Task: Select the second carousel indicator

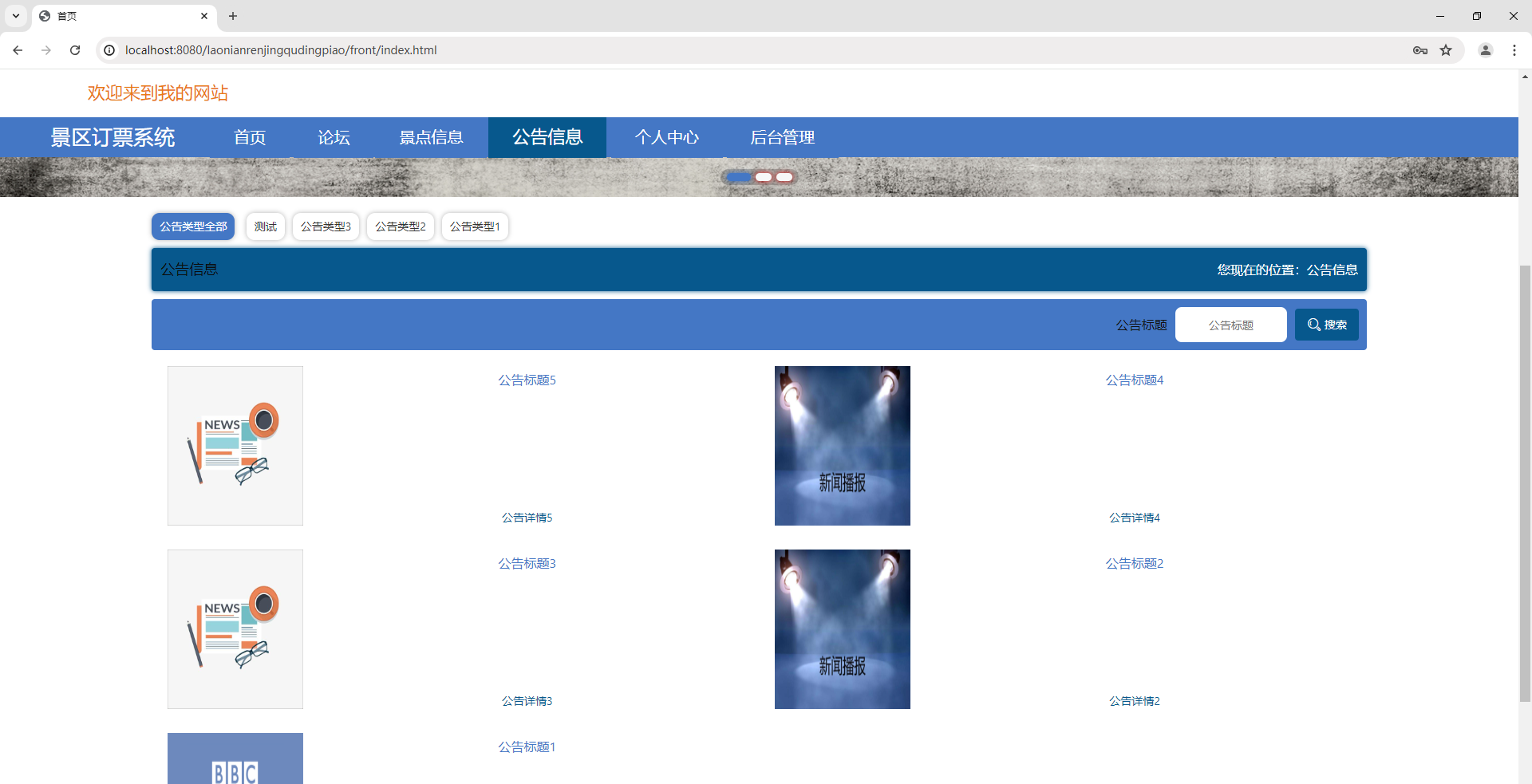Action: [764, 177]
